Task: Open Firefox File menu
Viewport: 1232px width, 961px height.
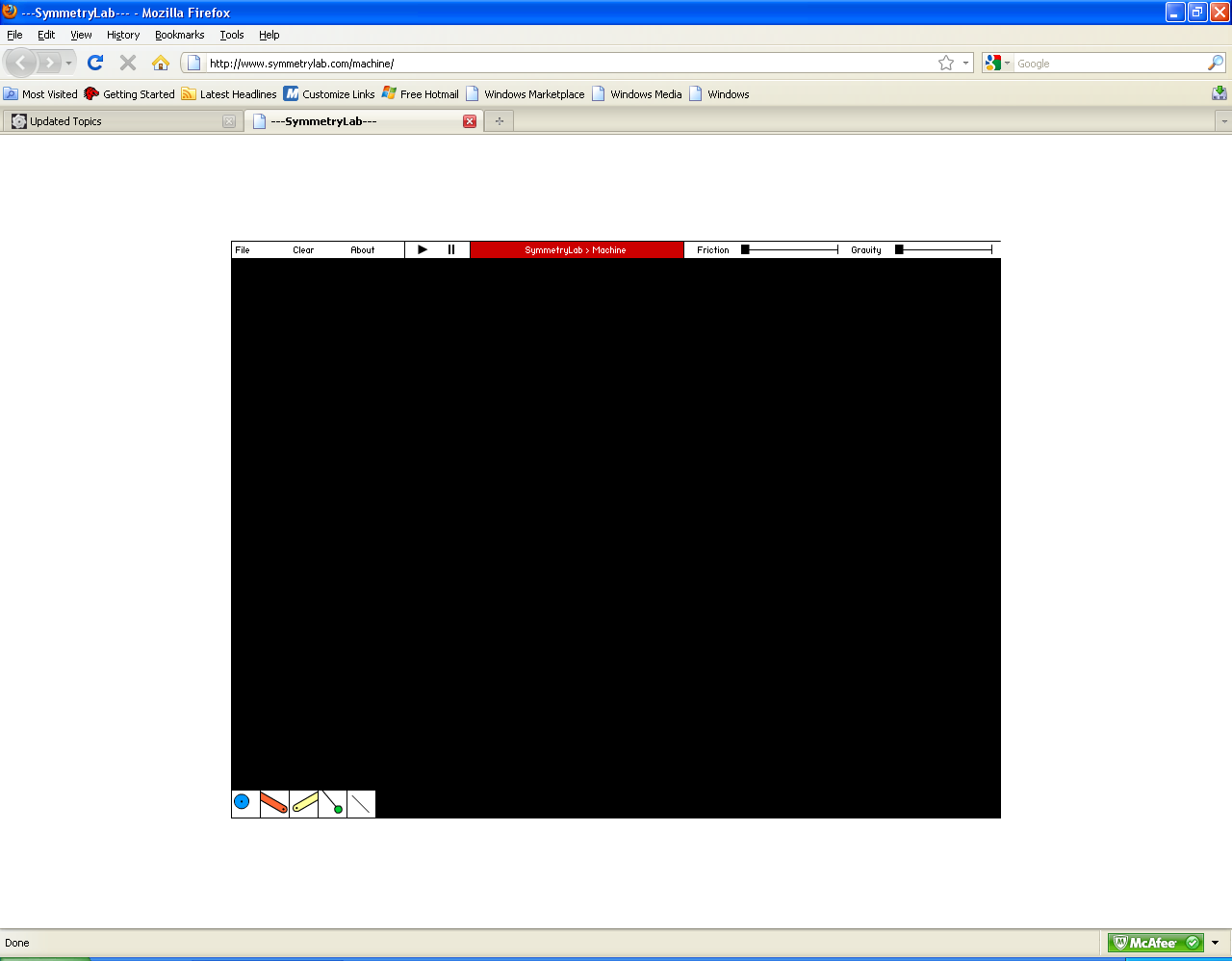Action: point(14,35)
